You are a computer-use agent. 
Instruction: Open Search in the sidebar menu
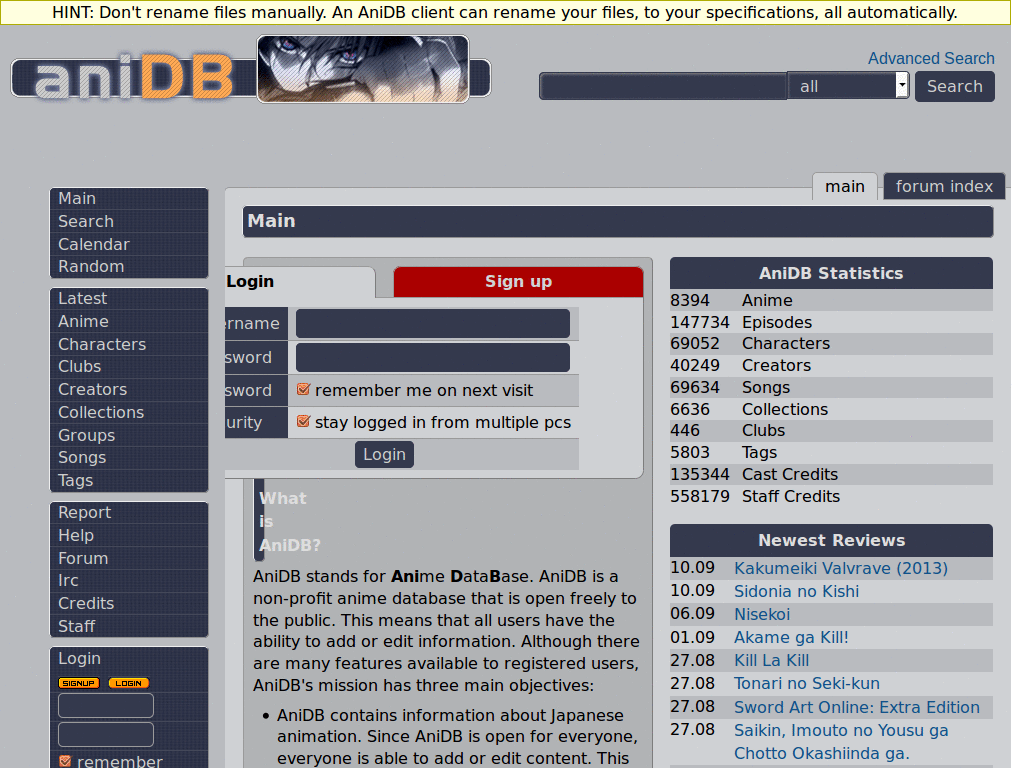[129, 221]
